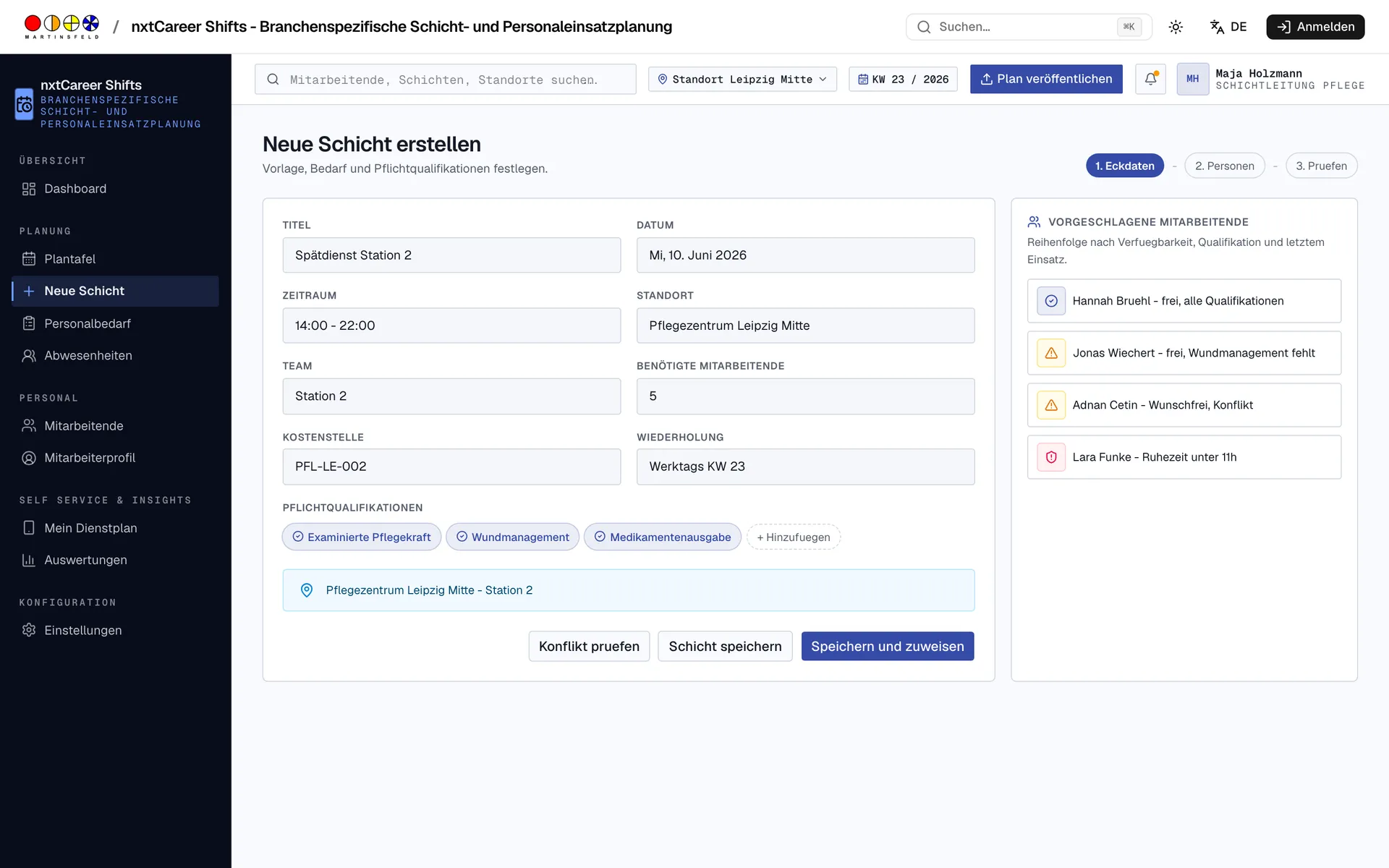Open Einstellungen in the sidebar
Image resolution: width=1389 pixels, height=868 pixels.
pyautogui.click(x=115, y=630)
